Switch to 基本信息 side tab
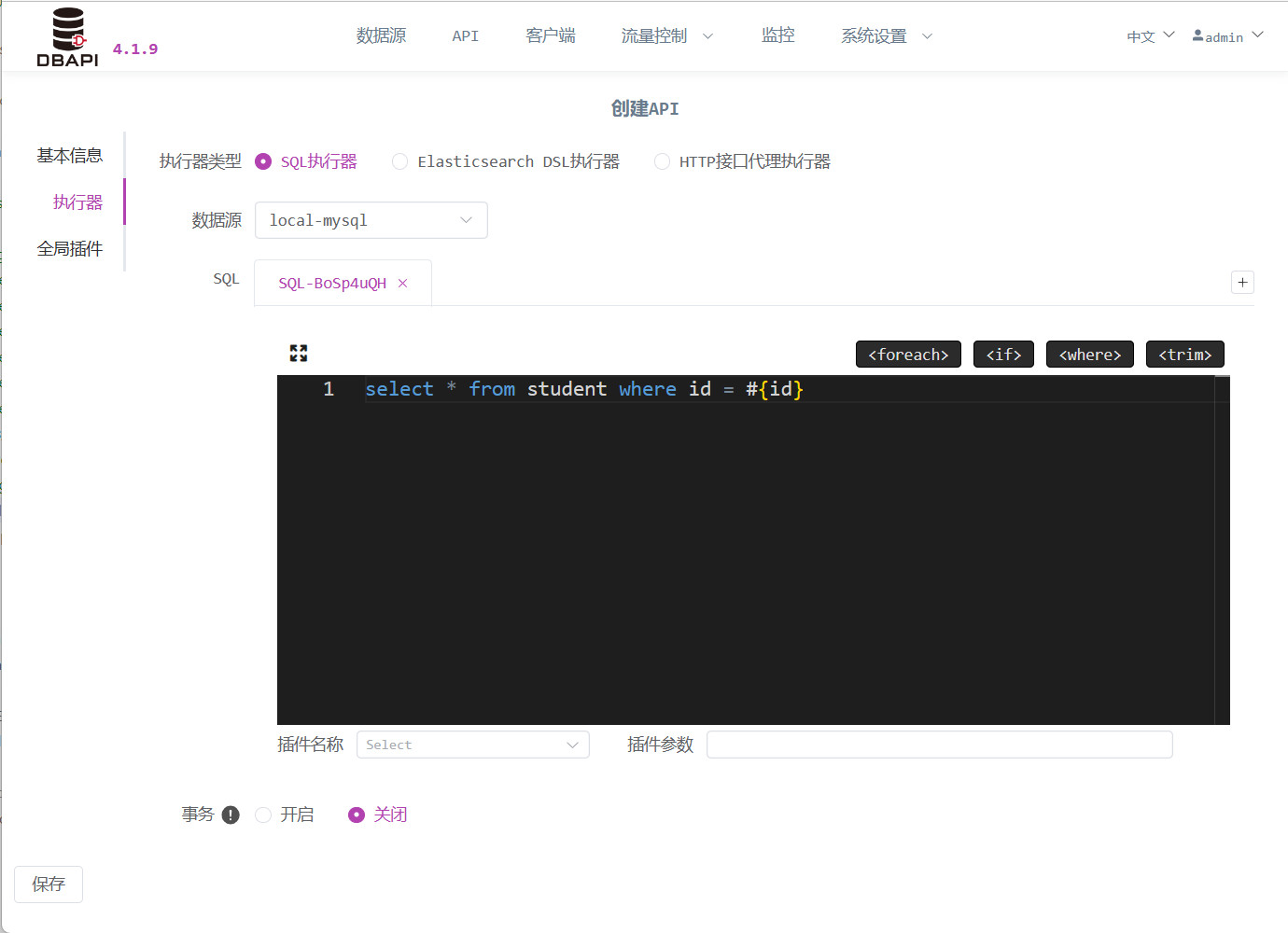The width and height of the screenshot is (1288, 933). [x=70, y=155]
